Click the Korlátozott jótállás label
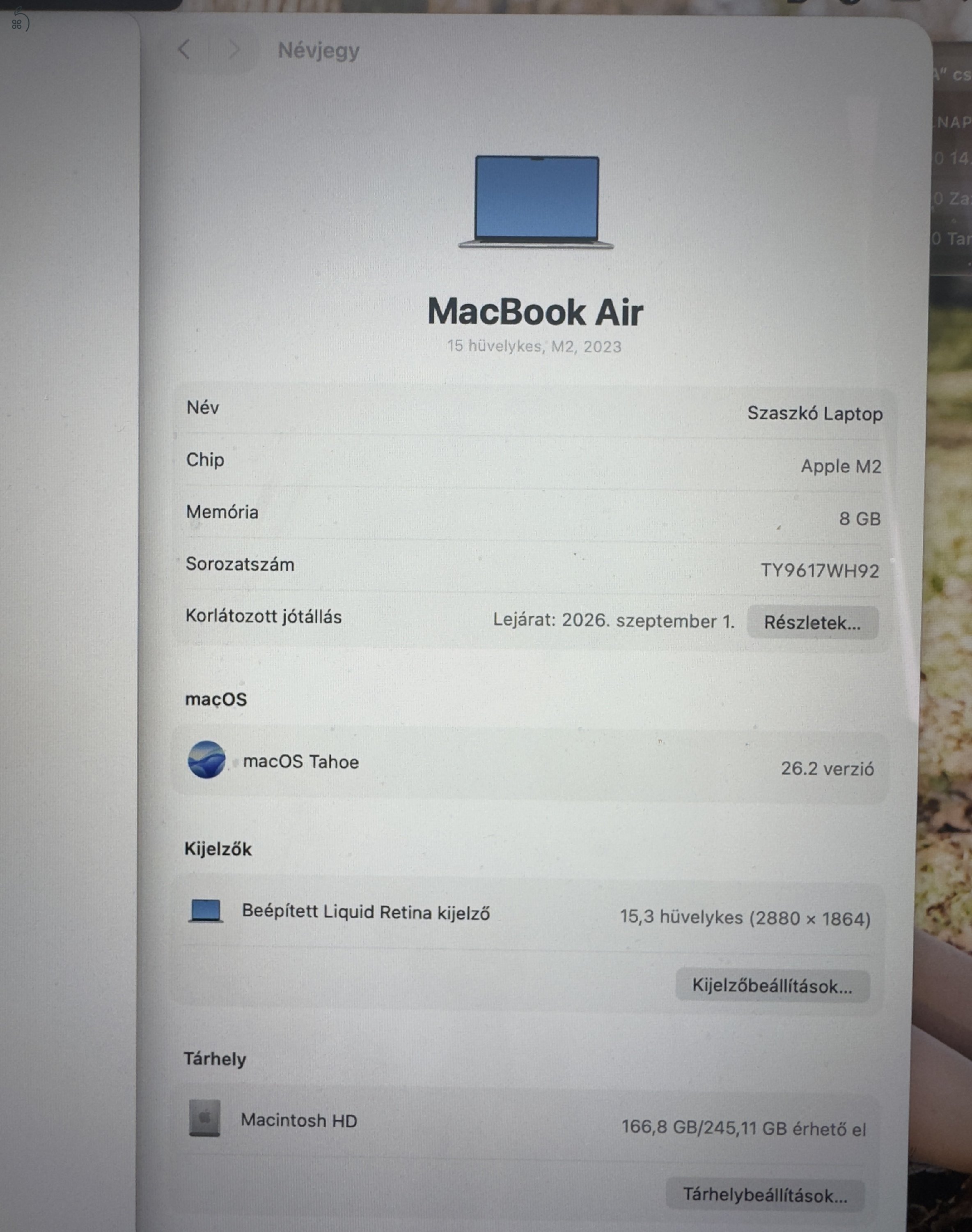Screen dimensions: 972x1232 [x=264, y=616]
